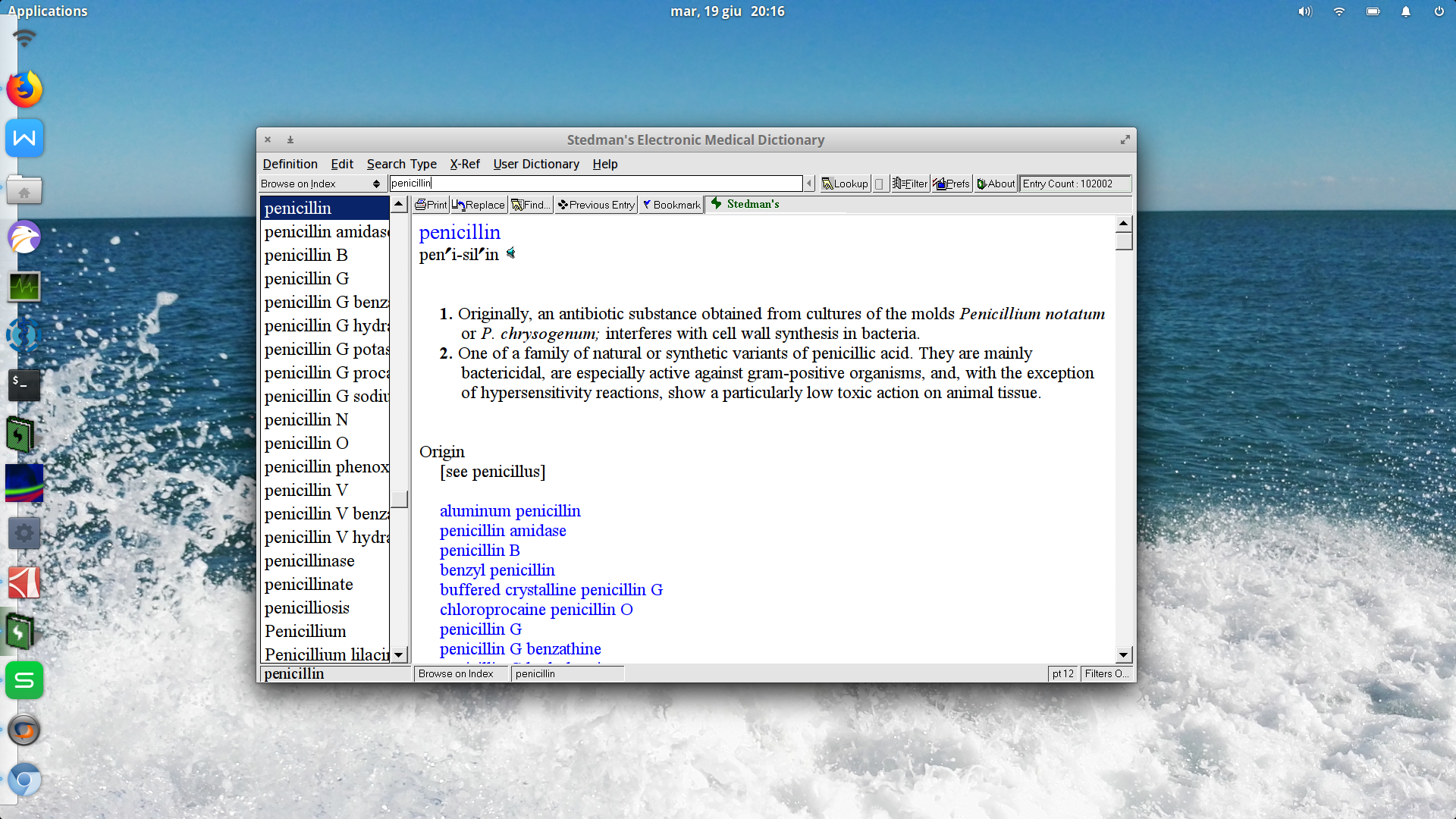The width and height of the screenshot is (1456, 819).
Task: Play the penicillin pronunciation speaker icon
Action: coord(512,253)
